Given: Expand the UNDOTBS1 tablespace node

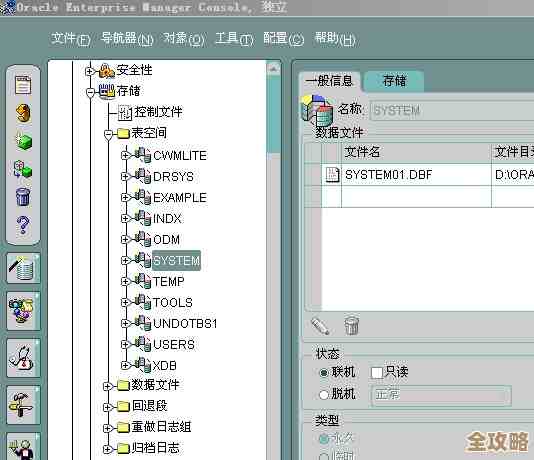Looking at the screenshot, I should click(x=125, y=323).
